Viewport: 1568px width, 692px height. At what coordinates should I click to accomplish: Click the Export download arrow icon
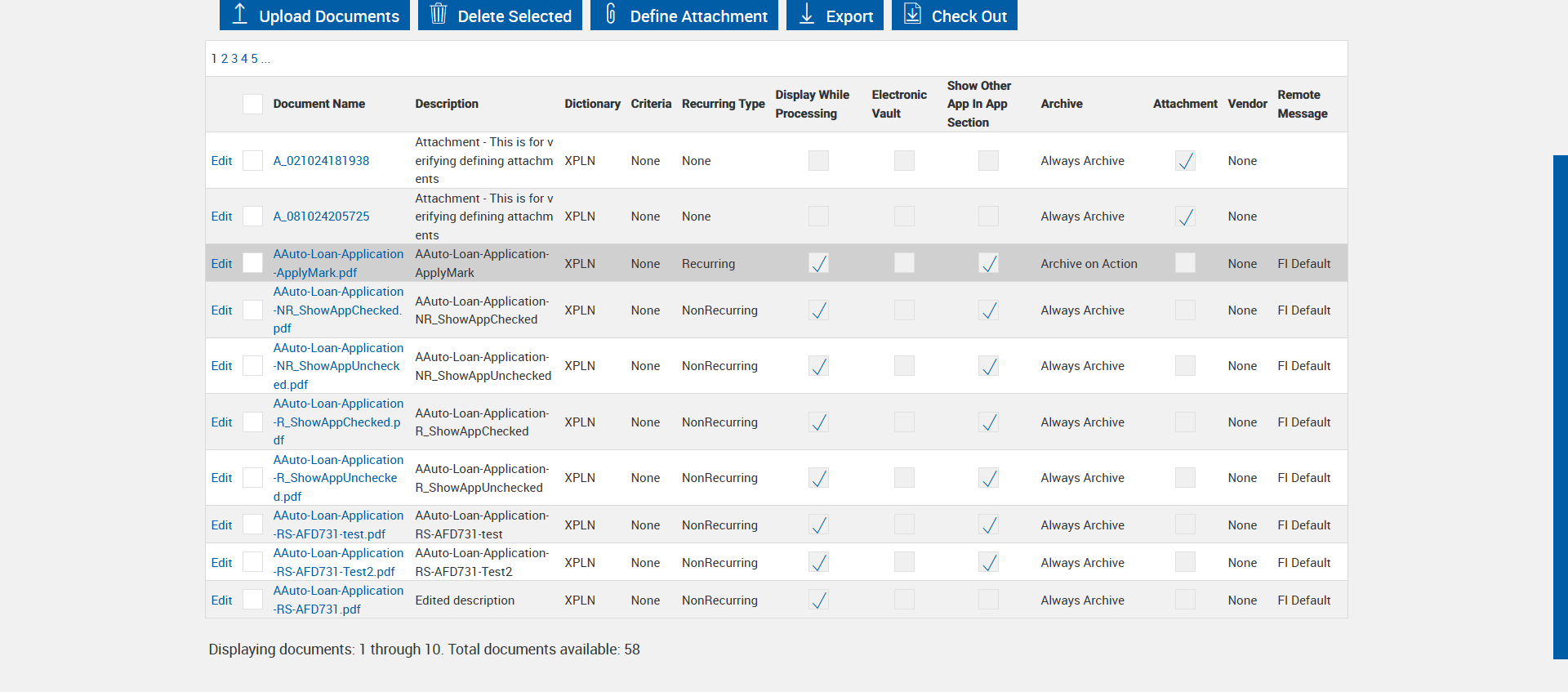[806, 14]
